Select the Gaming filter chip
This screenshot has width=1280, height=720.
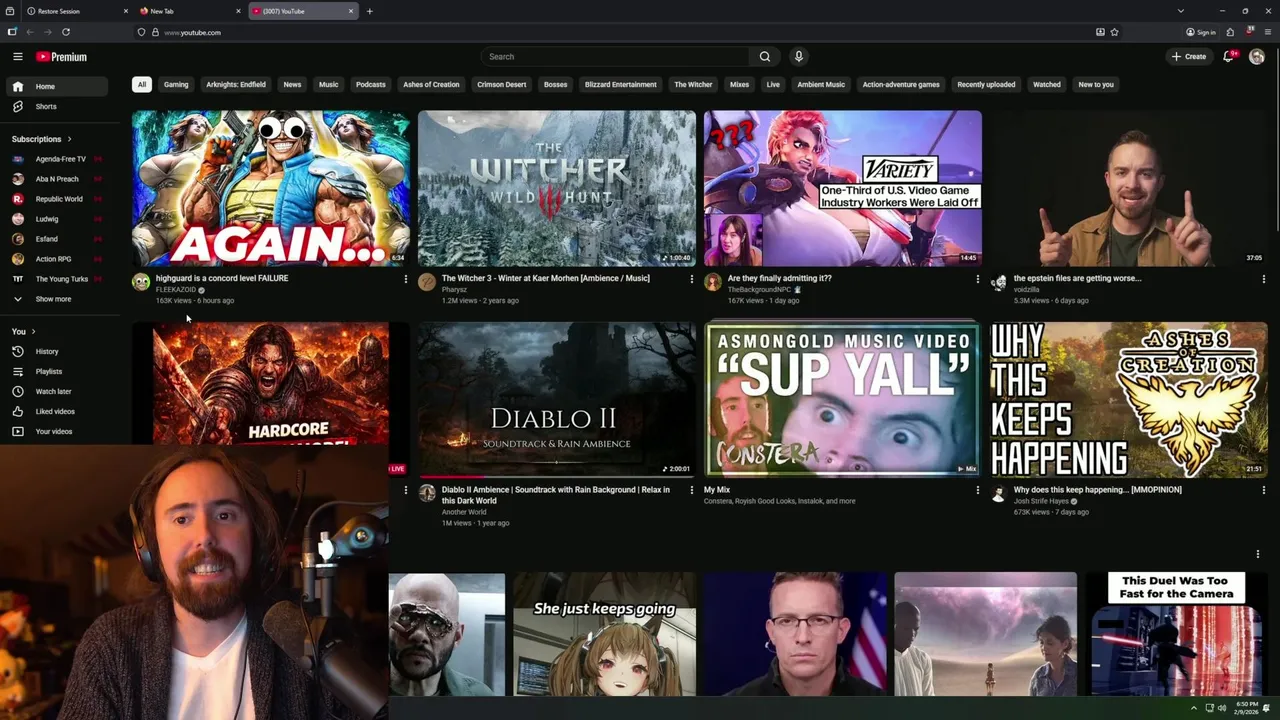(x=176, y=85)
